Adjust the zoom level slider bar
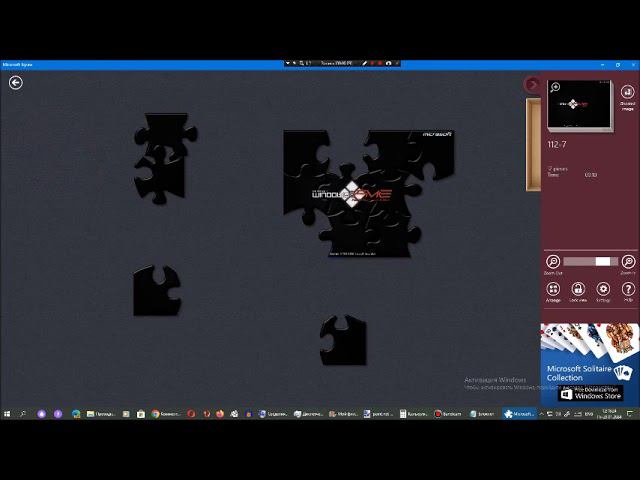Image resolution: width=640 pixels, height=480 pixels. [x=590, y=262]
